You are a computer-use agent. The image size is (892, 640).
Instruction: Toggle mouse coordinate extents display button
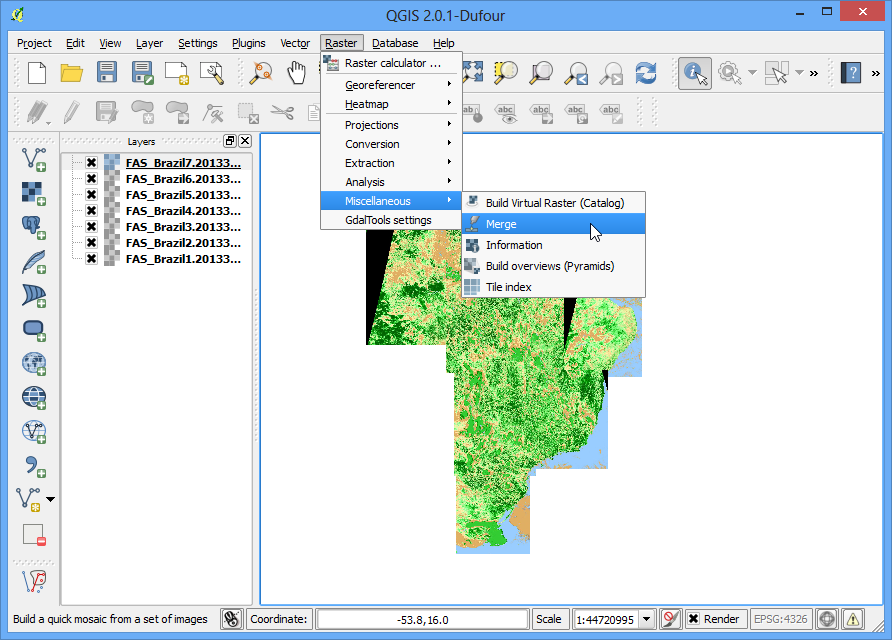[x=232, y=619]
